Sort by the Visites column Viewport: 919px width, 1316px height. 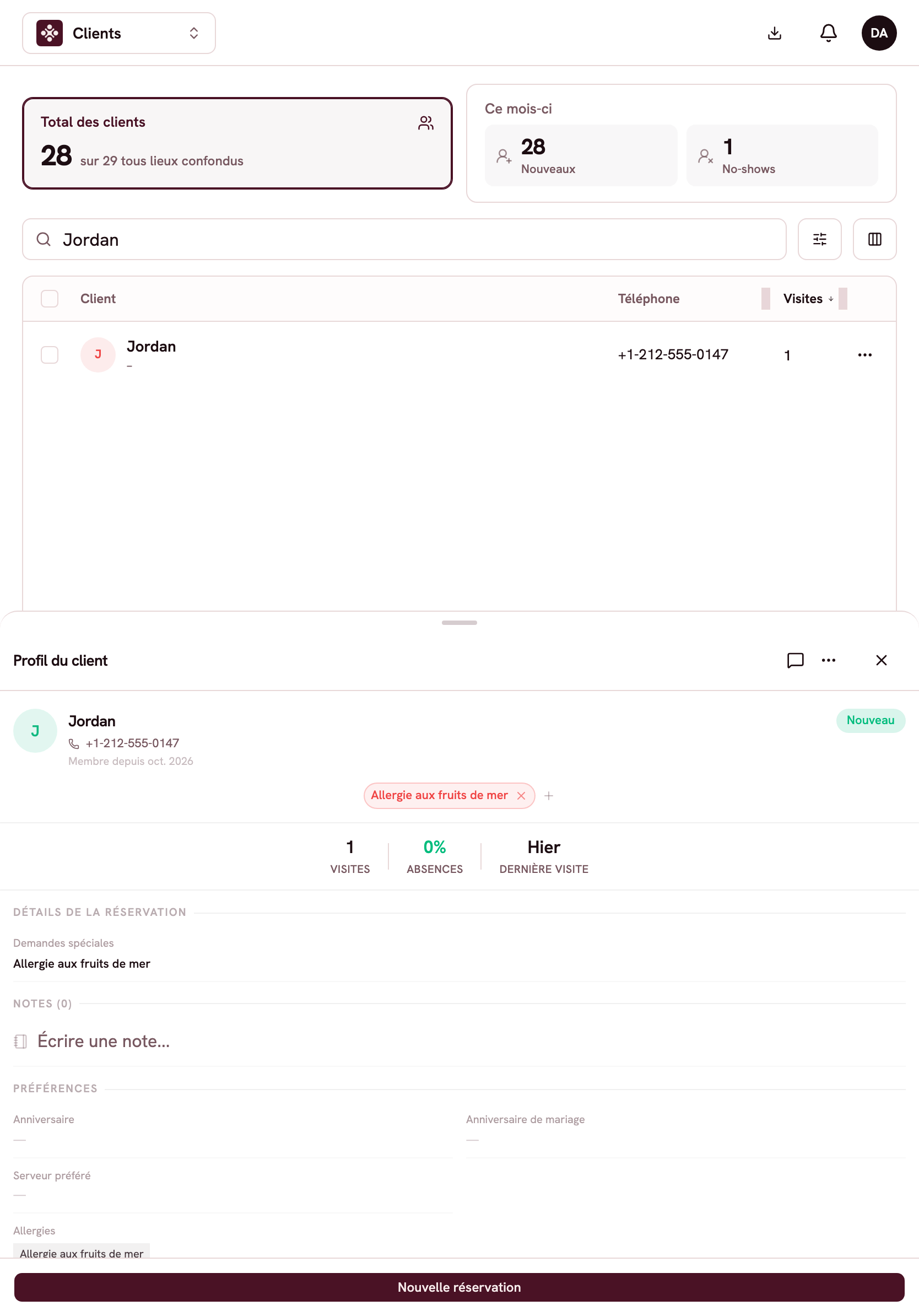[x=808, y=299]
